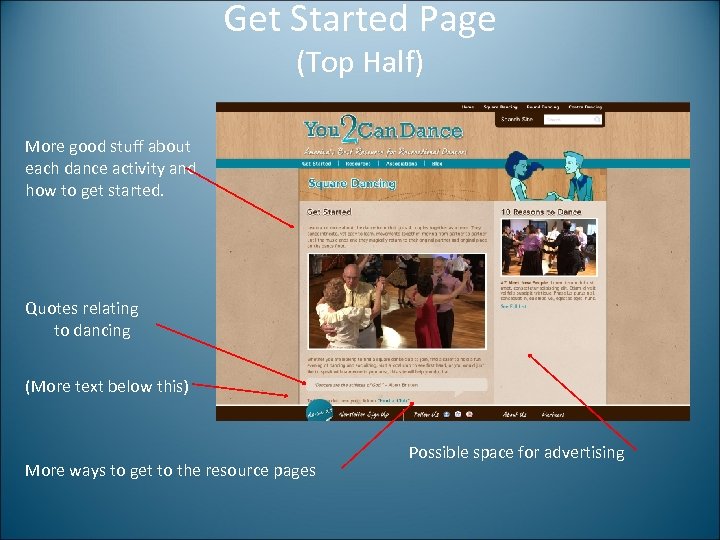Image resolution: width=720 pixels, height=540 pixels.
Task: Click the "Quotes relating to dancing" caption
Action: click(x=82, y=320)
